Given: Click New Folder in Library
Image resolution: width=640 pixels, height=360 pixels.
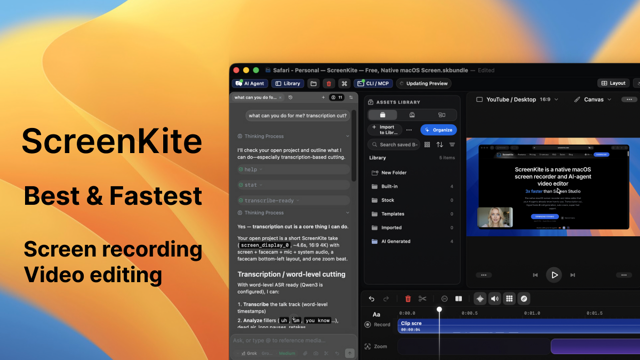Looking at the screenshot, I should click(x=412, y=173).
